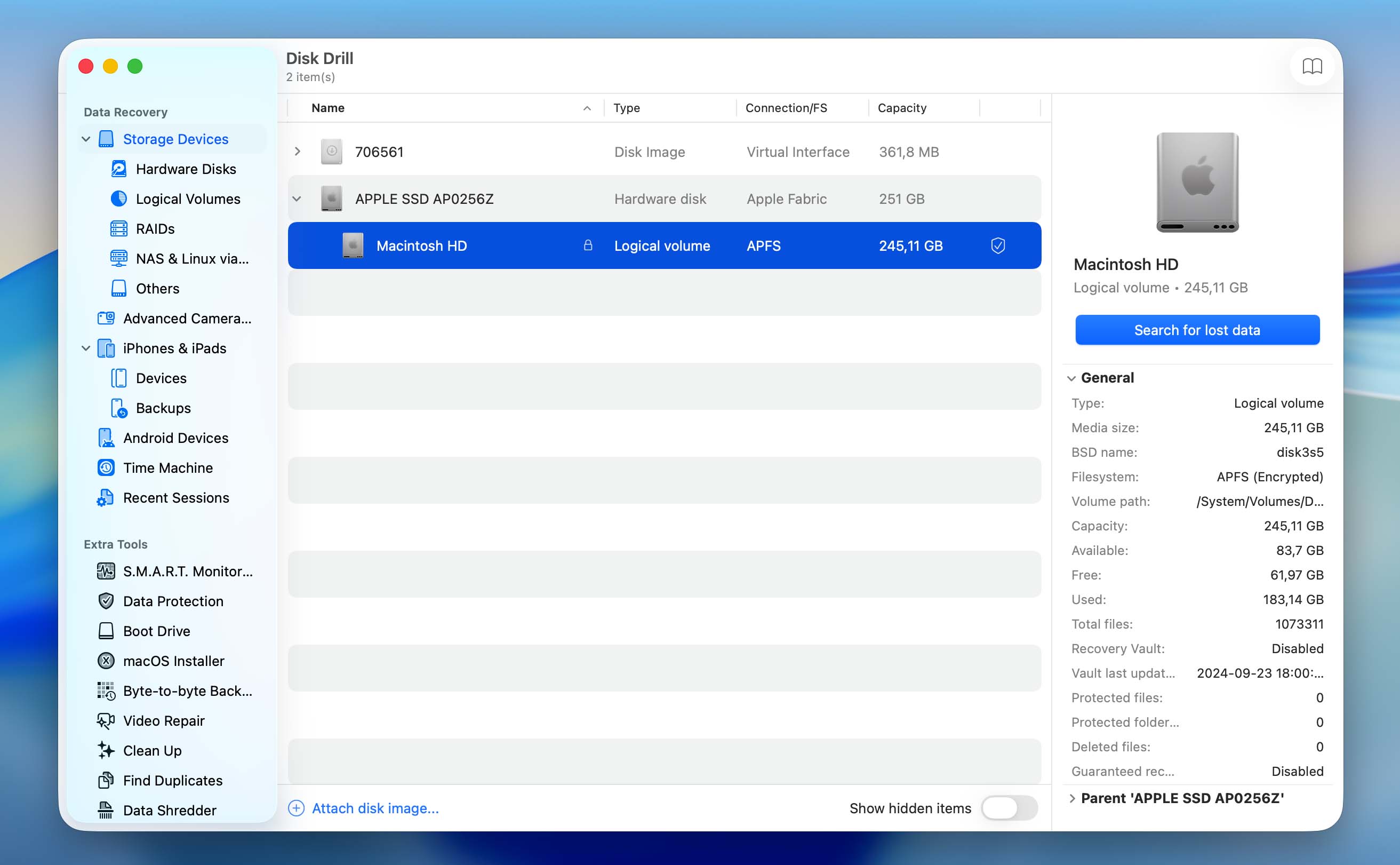Collapse the General section
The image size is (1400, 865).
click(x=1071, y=378)
